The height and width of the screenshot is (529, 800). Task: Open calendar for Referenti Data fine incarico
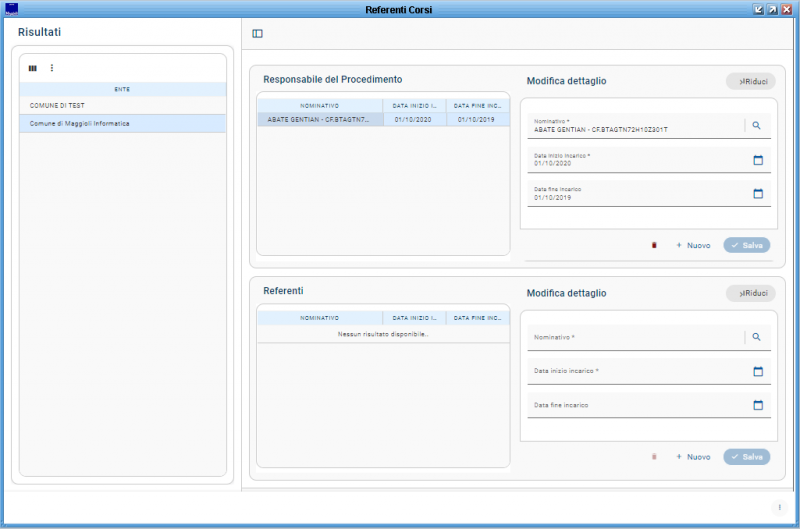click(x=757, y=405)
